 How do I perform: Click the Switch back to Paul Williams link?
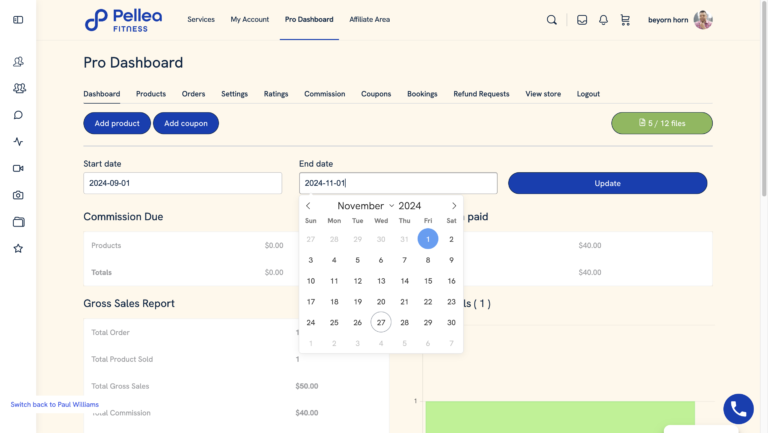tap(54, 404)
